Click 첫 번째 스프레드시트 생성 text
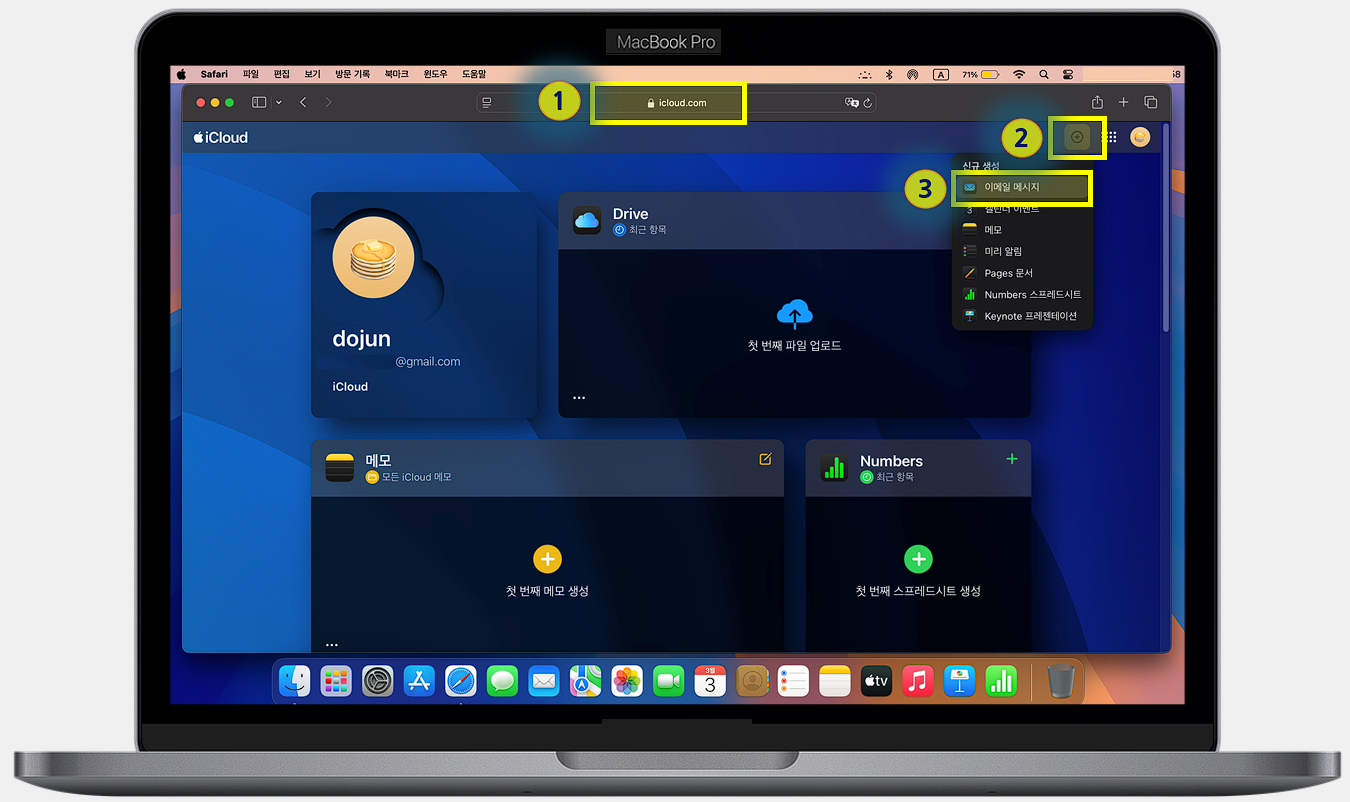Image resolution: width=1350 pixels, height=802 pixels. coord(918,591)
